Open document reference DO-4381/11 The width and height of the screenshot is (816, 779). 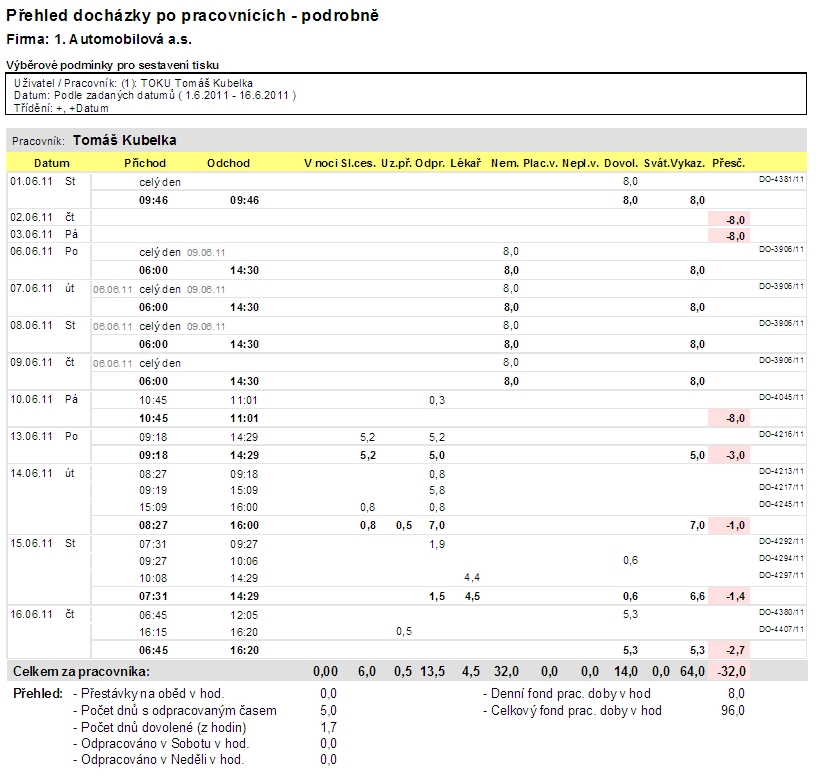(782, 180)
